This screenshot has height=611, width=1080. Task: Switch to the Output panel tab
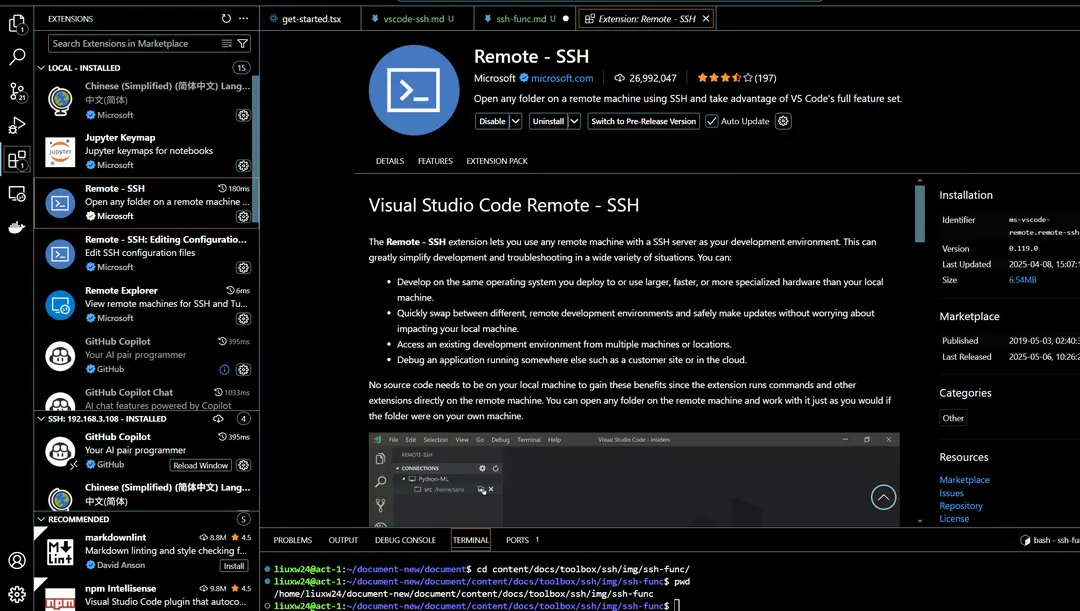[343, 540]
